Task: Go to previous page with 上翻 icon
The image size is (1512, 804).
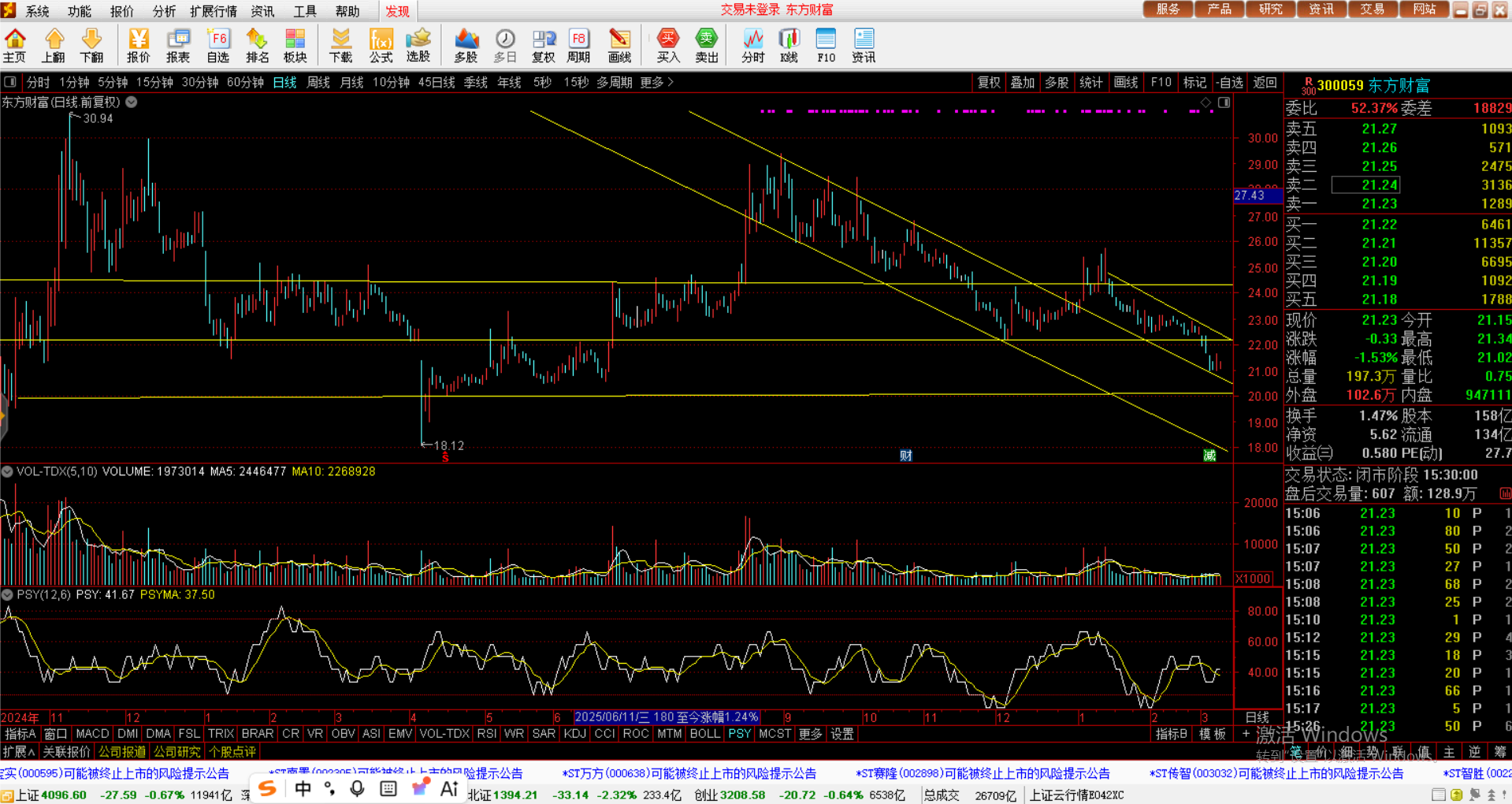Action: click(x=54, y=46)
